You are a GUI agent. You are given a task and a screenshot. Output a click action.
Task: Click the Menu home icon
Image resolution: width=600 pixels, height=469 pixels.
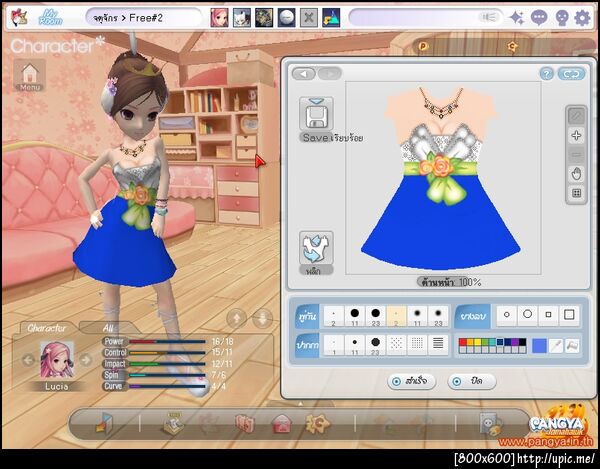click(x=30, y=75)
